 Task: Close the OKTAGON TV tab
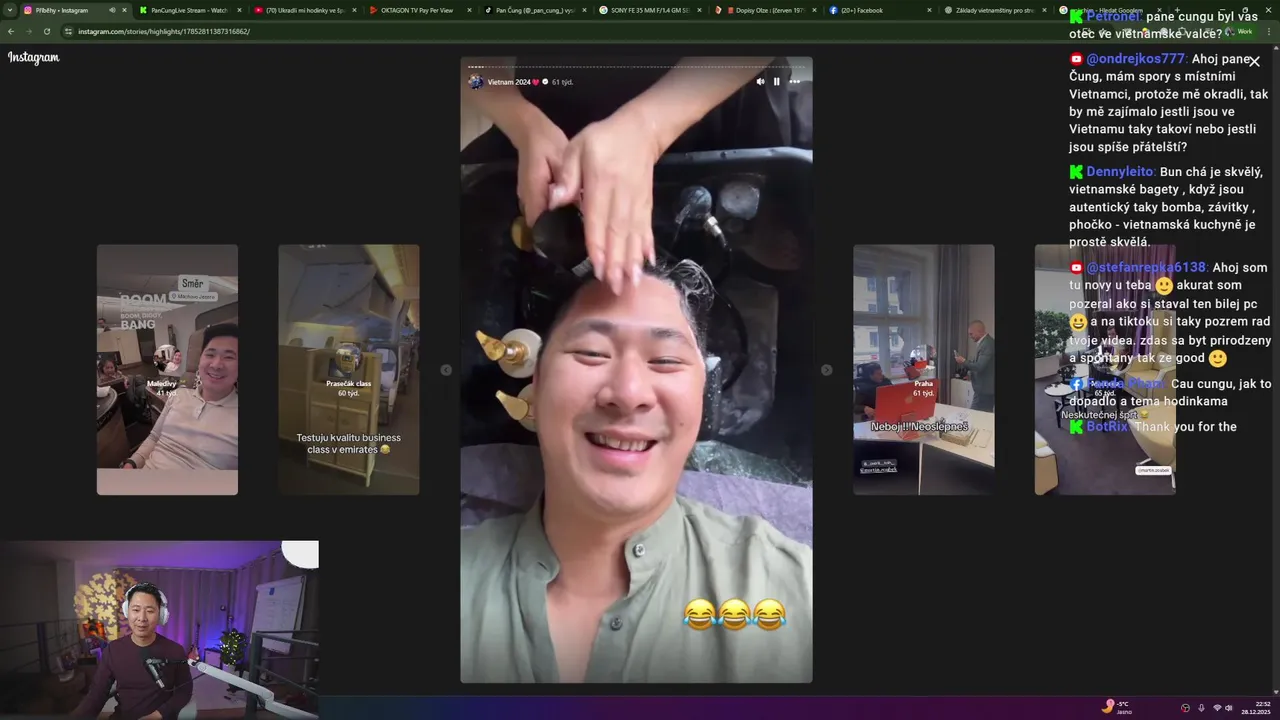pyautogui.click(x=468, y=10)
